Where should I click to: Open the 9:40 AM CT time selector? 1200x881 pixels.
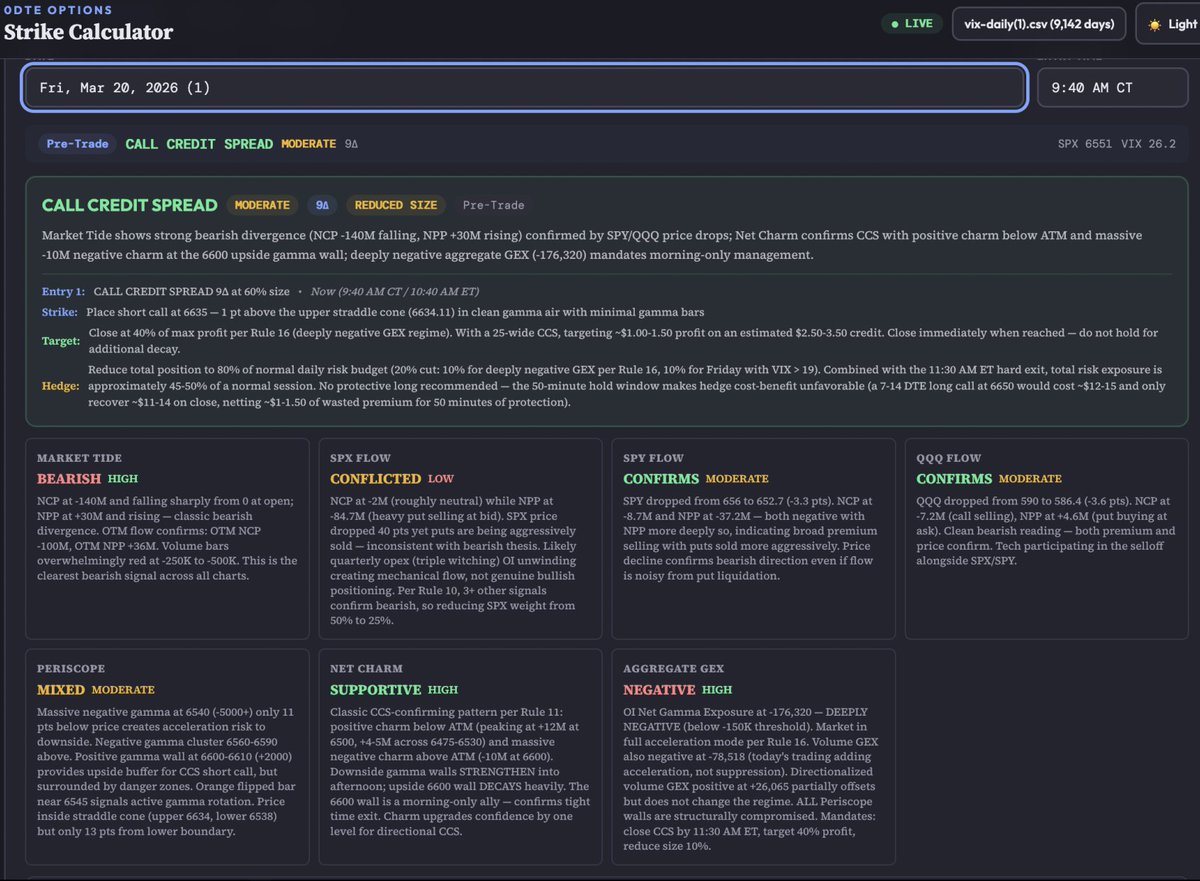(1112, 87)
